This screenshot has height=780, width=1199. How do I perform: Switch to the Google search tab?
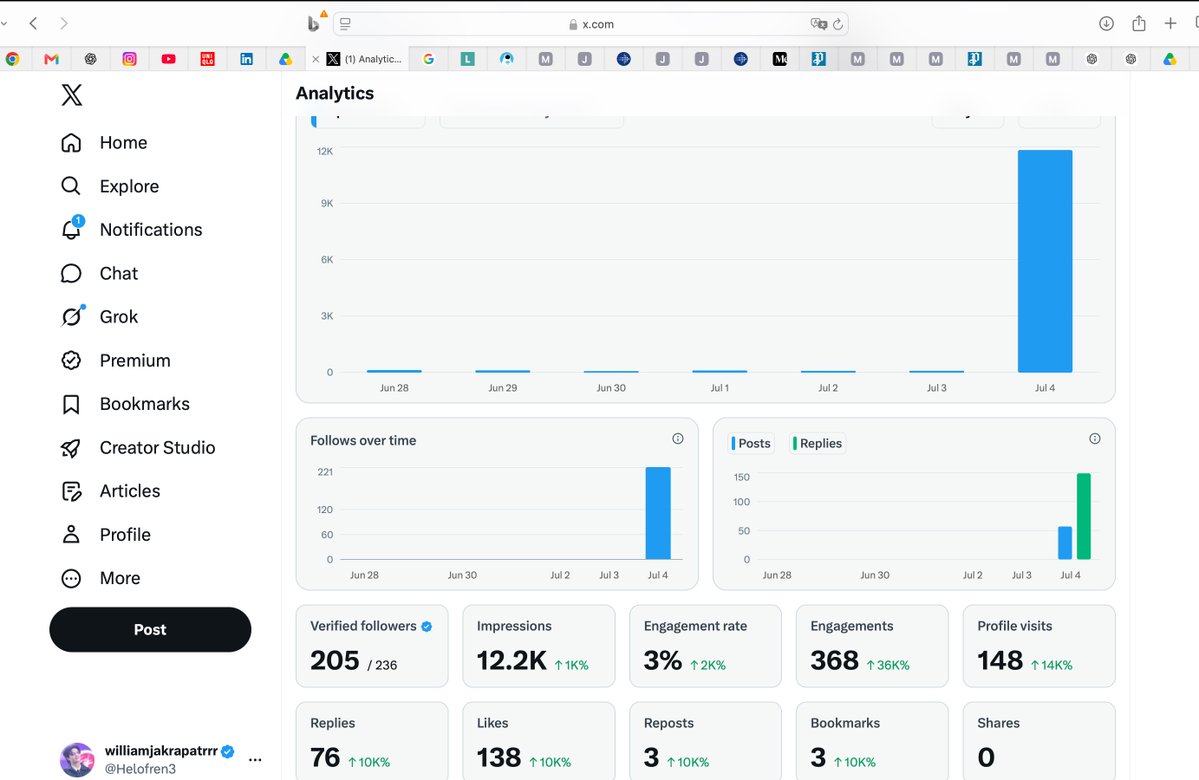click(428, 59)
